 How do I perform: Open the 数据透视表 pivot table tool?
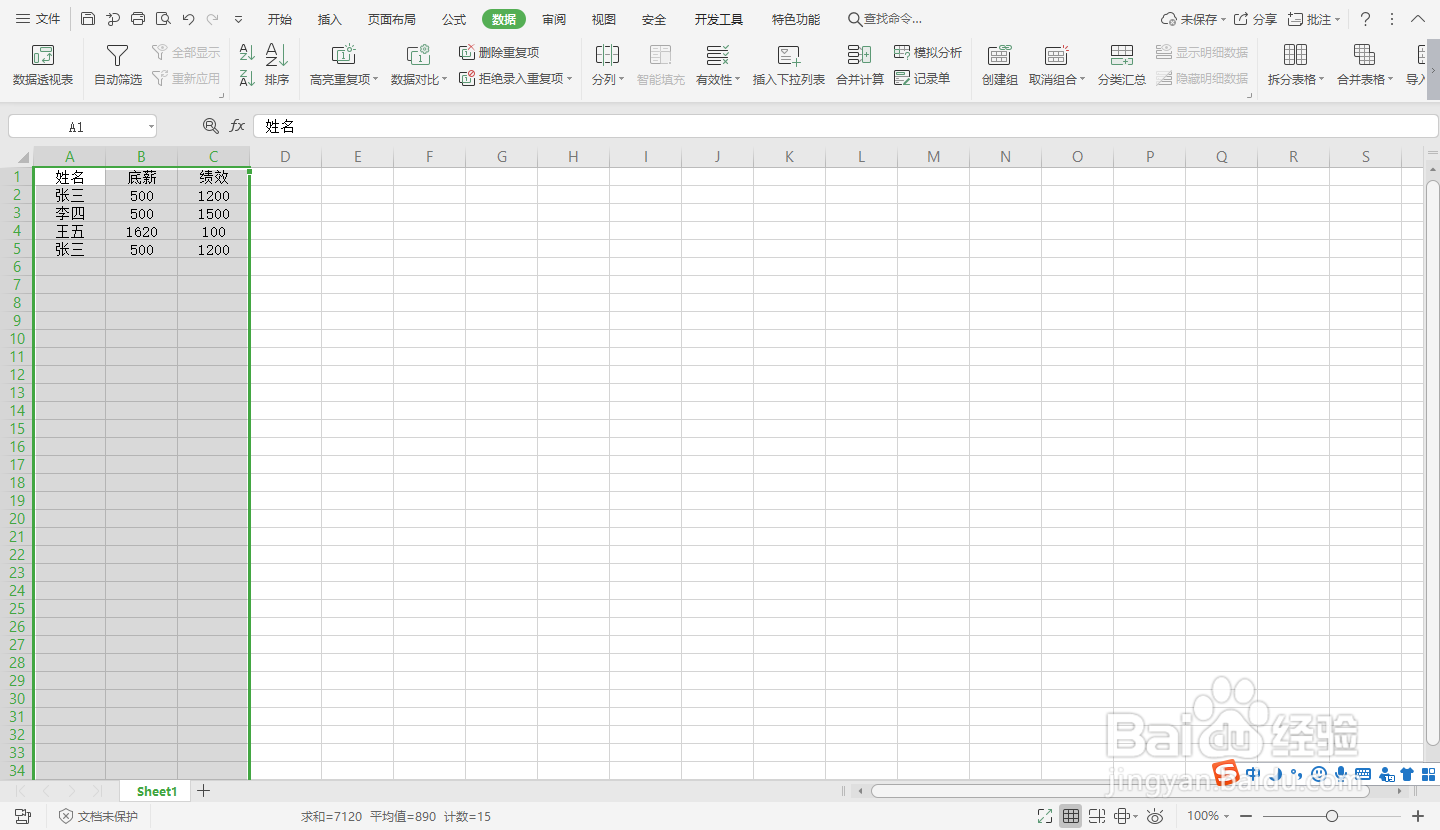point(43,65)
